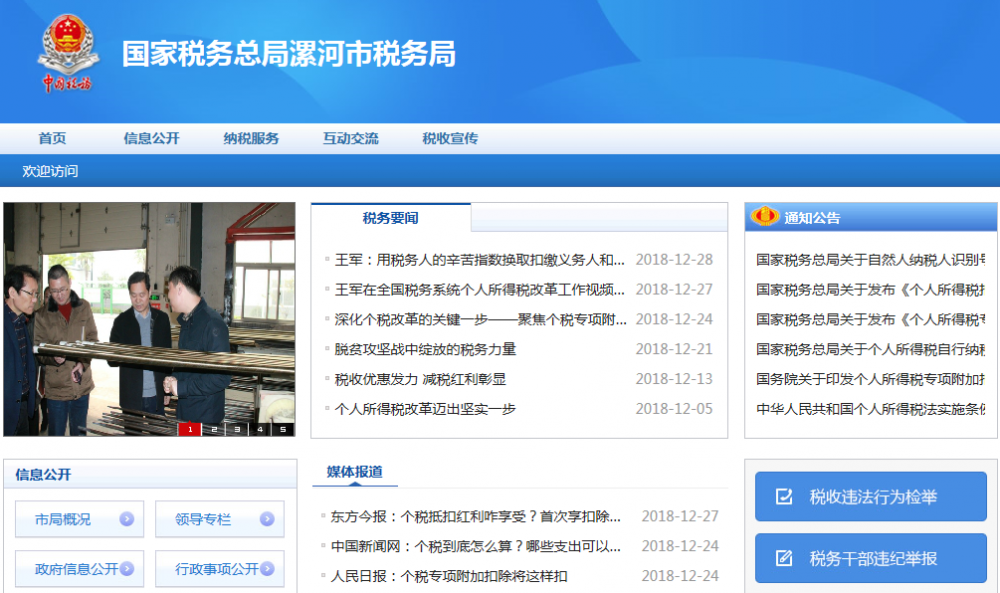Select carousel slide number 3
Viewport: 1000px width, 593px height.
(235, 428)
